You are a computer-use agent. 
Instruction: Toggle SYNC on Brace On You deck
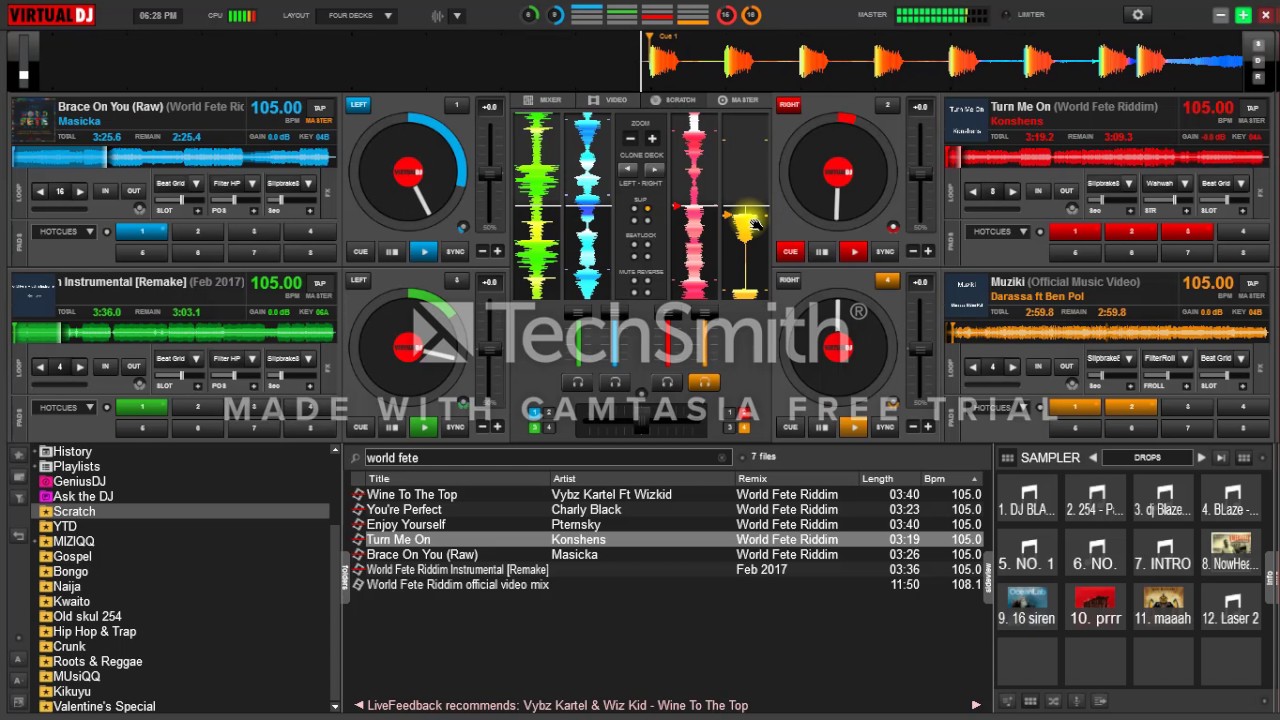point(455,252)
